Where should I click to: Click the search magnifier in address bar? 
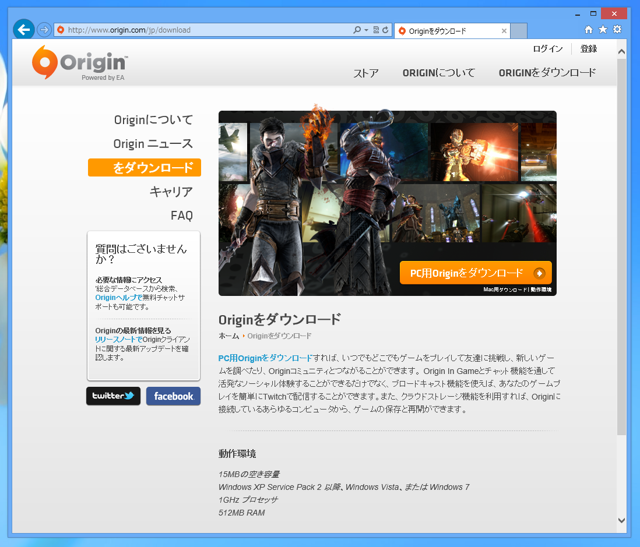pos(357,30)
